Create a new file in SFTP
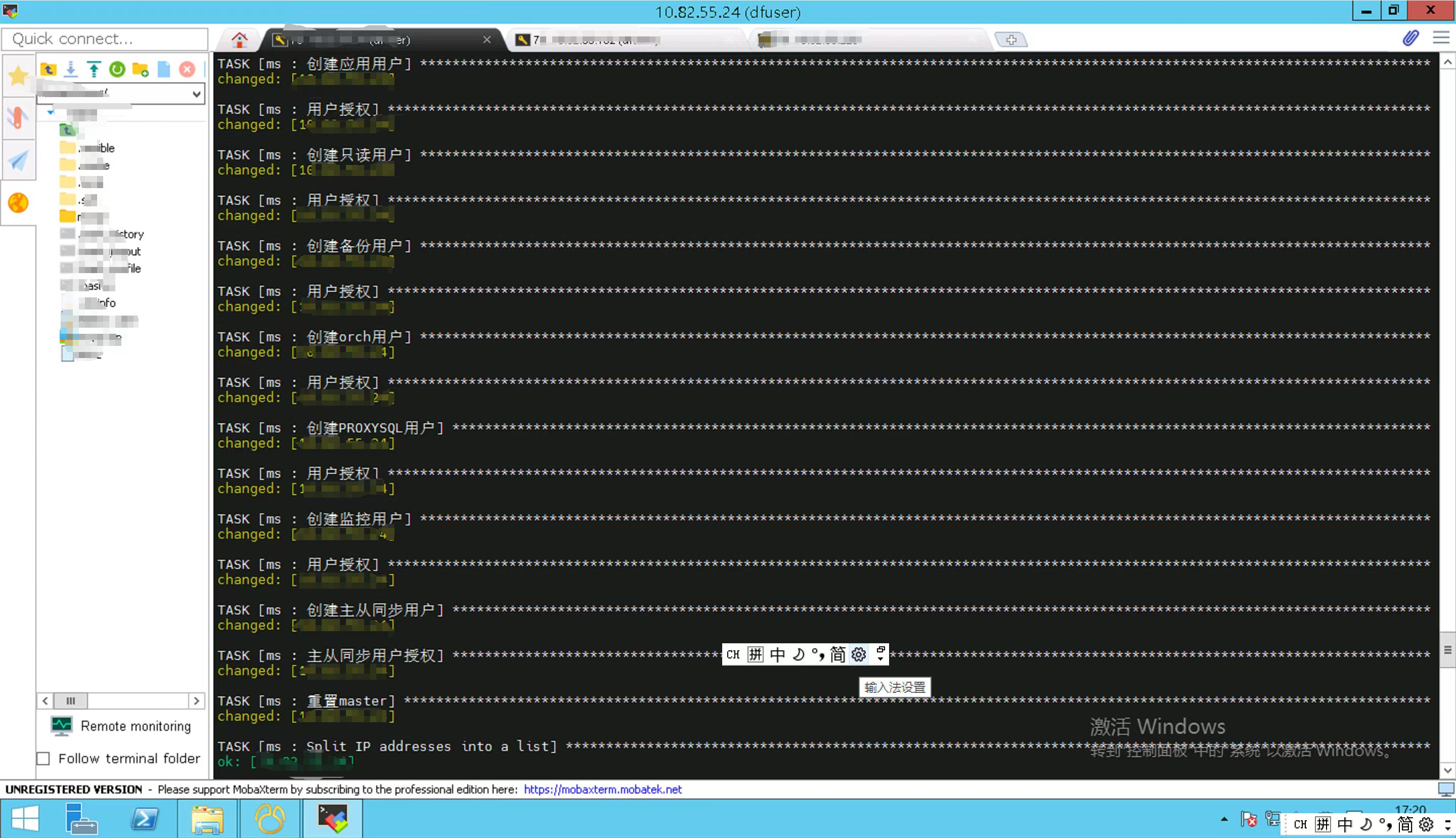Image resolution: width=1456 pixels, height=838 pixels. (x=164, y=70)
